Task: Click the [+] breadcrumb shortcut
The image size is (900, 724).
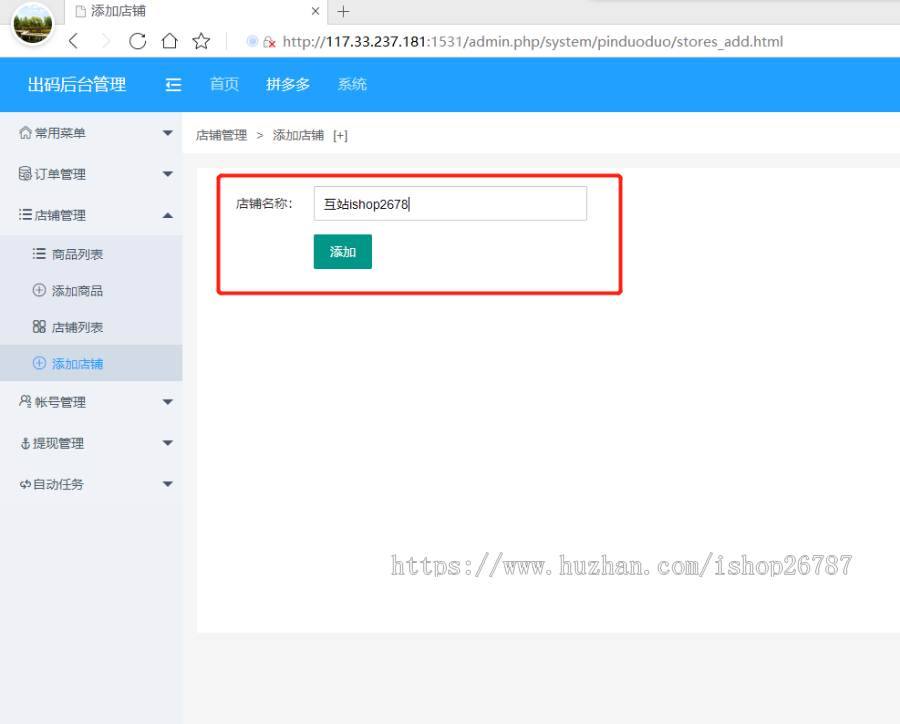Action: click(340, 135)
